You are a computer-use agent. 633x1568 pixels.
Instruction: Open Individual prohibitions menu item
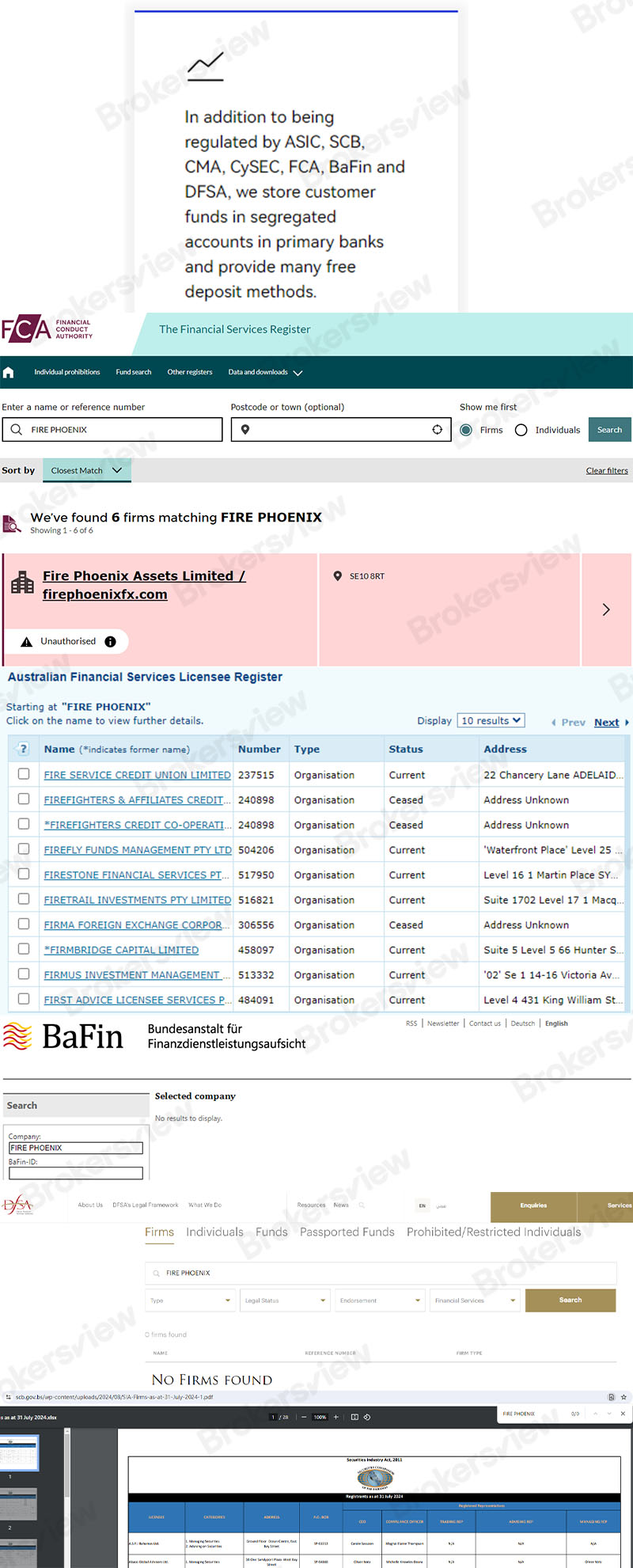[x=66, y=372]
